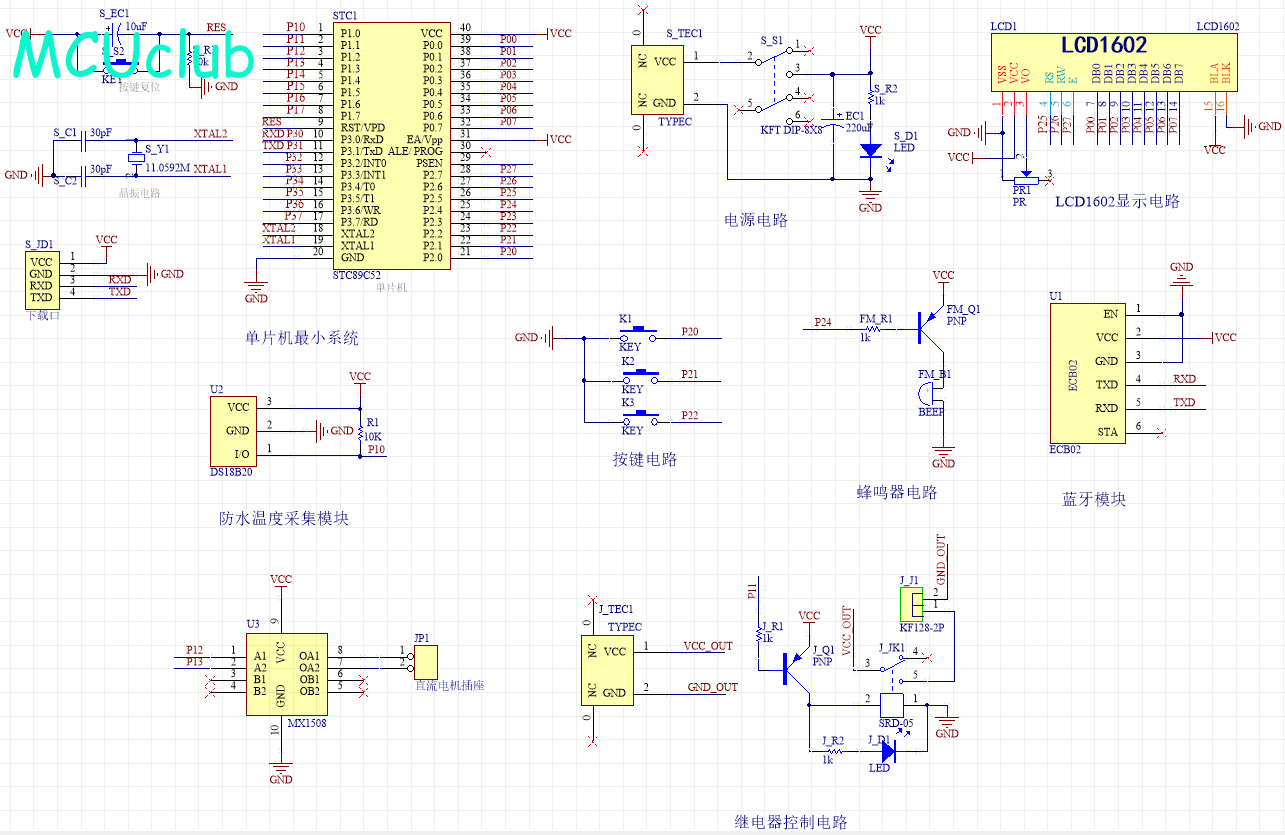1285x835 pixels.
Task: Select the KF128-2P green terminal connector
Action: 911,605
